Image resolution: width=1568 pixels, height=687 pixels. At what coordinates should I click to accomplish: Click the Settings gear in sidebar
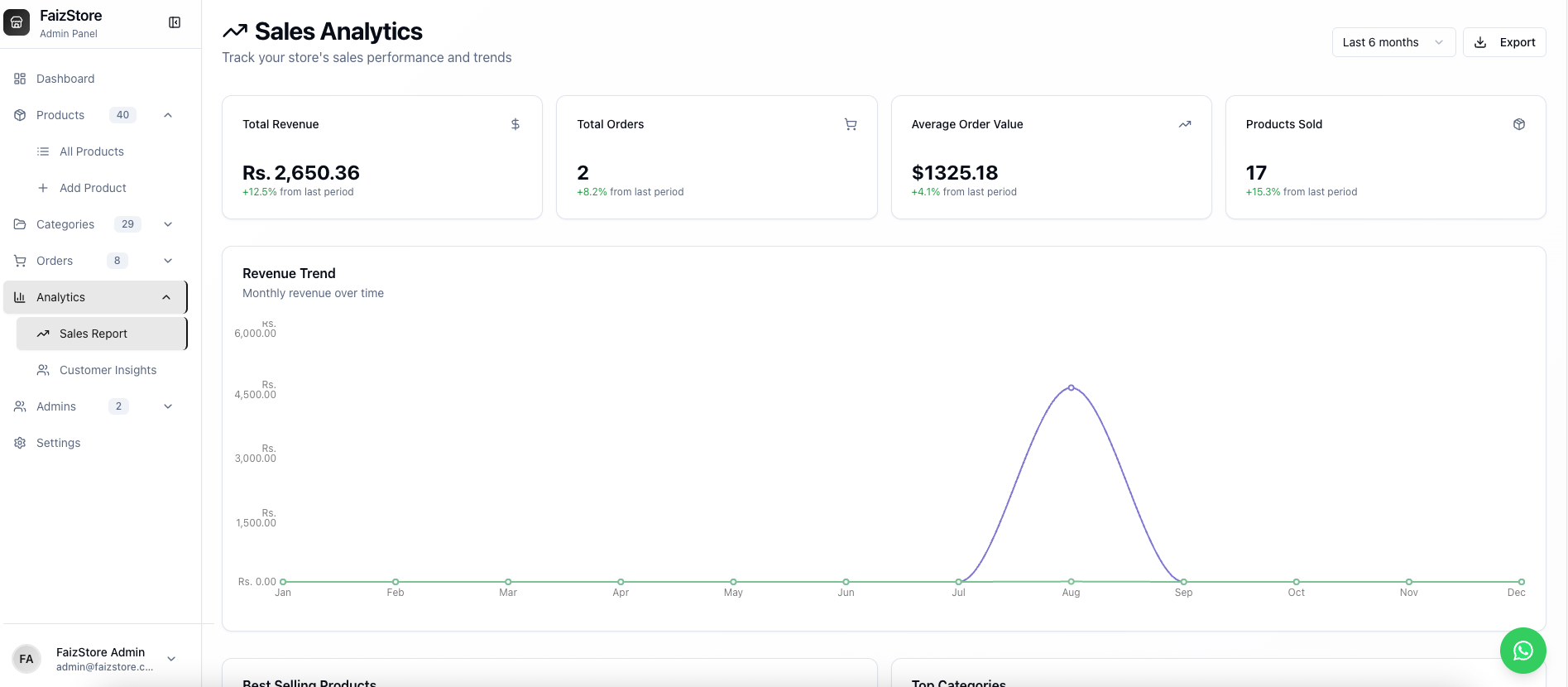tap(20, 443)
